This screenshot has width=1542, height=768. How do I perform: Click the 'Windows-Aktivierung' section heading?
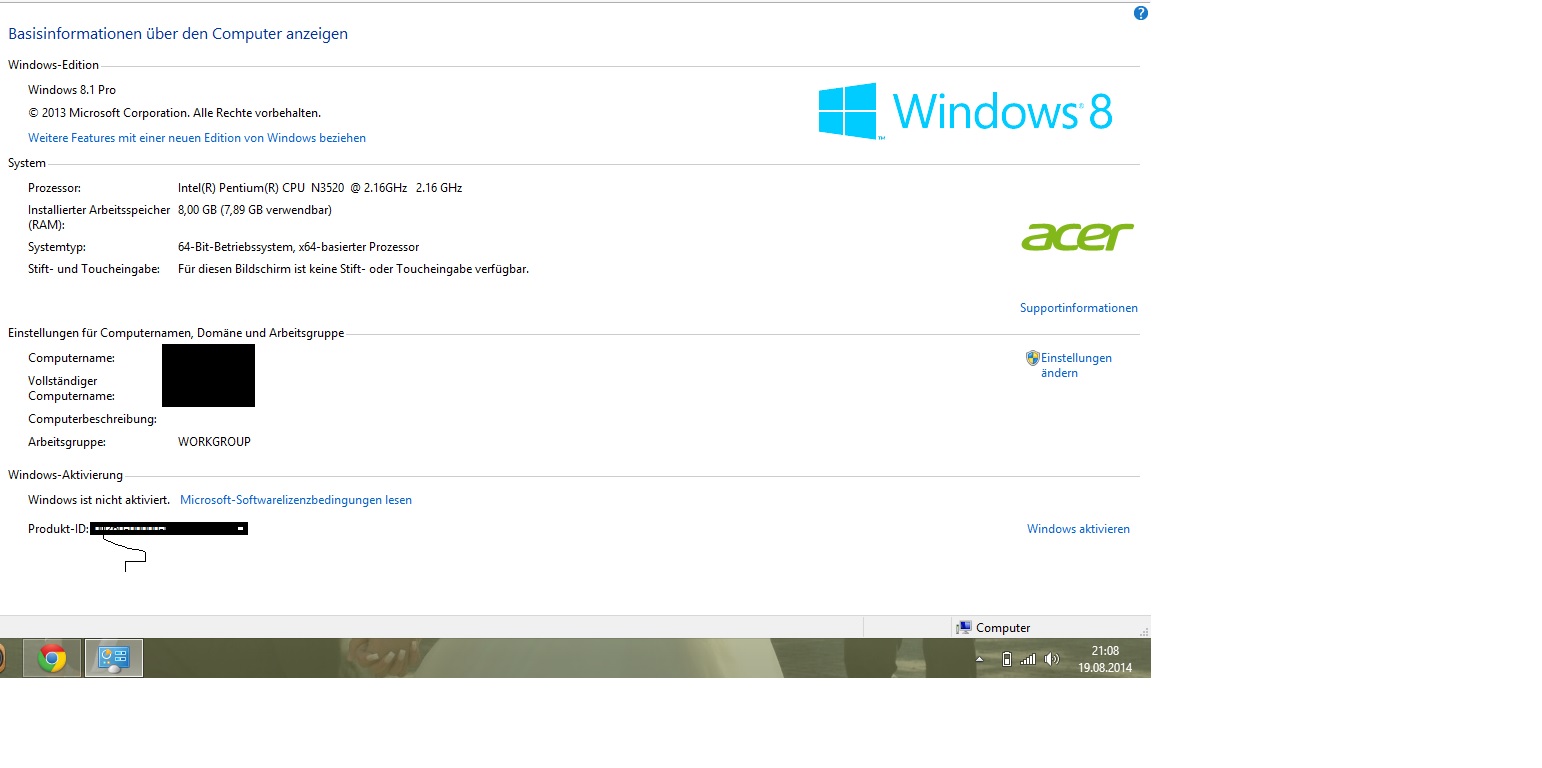pyautogui.click(x=65, y=475)
